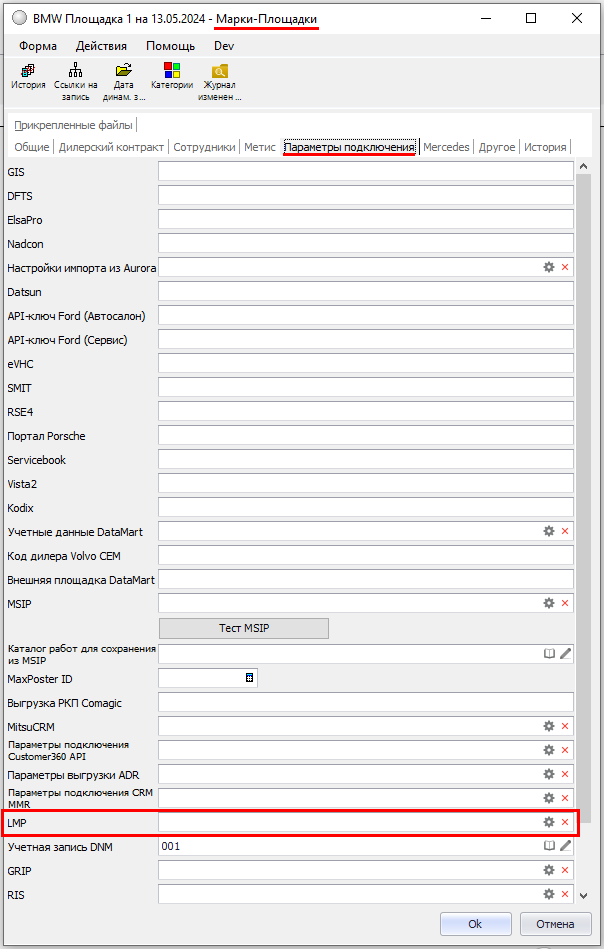Clear the MSIP field with red X

(565, 604)
